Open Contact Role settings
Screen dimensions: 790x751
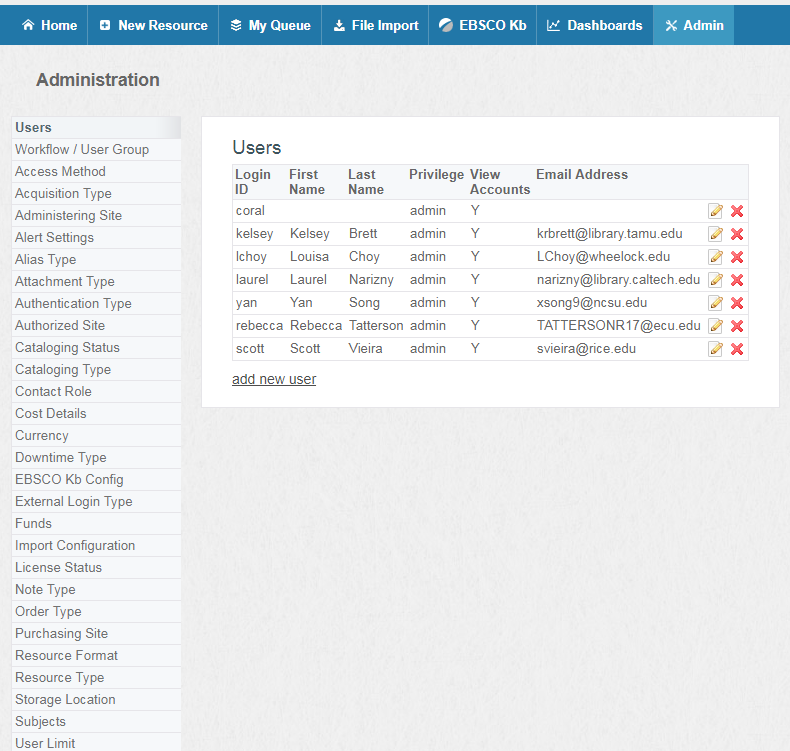coord(96,391)
